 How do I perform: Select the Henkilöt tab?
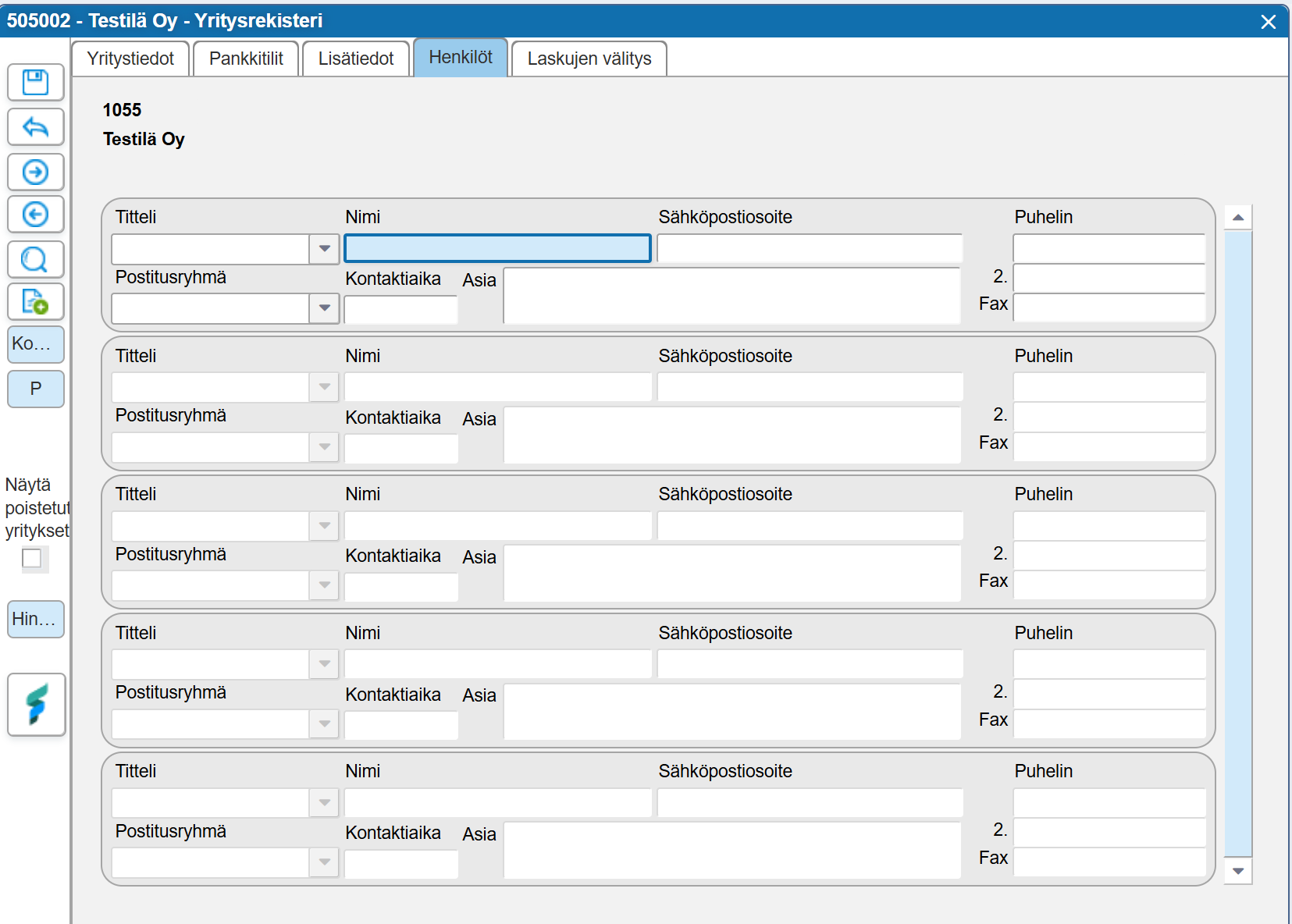pyautogui.click(x=461, y=57)
